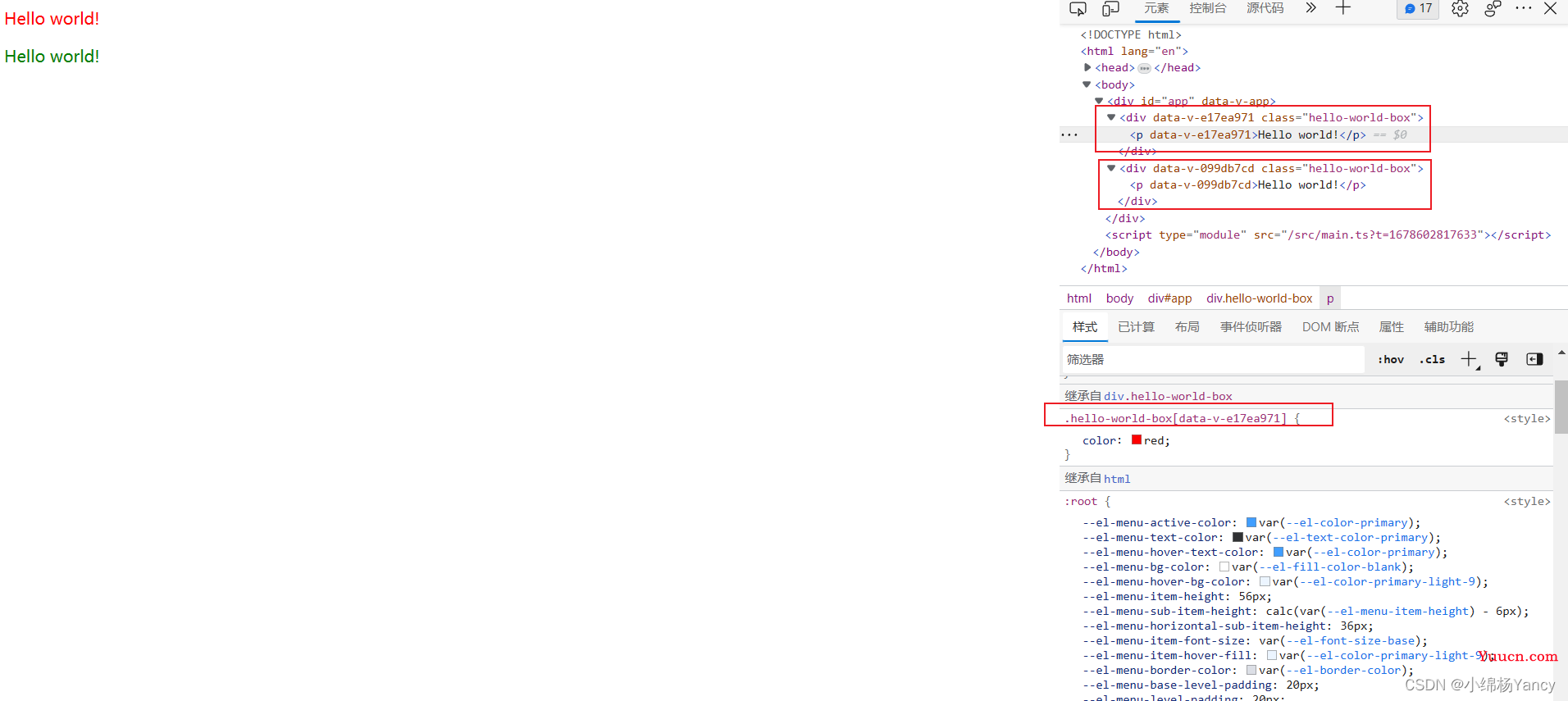Click the plus icon to add a tool
This screenshot has width=1568, height=701.
pos(1342,8)
